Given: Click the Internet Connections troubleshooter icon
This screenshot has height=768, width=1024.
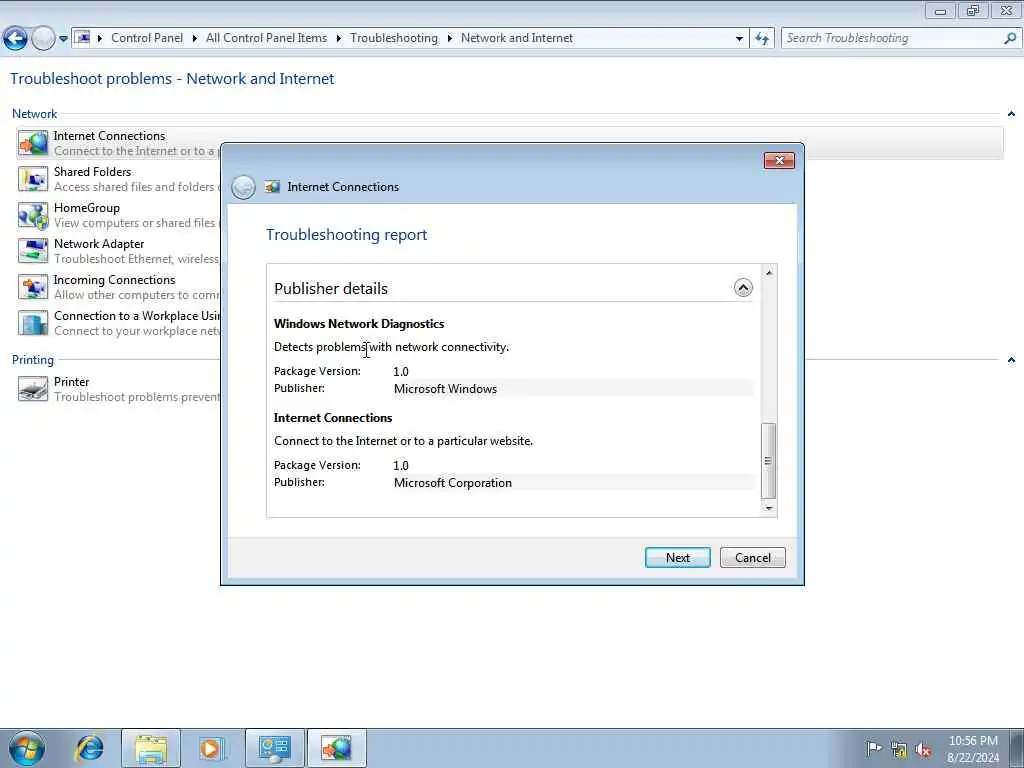Looking at the screenshot, I should coord(33,143).
